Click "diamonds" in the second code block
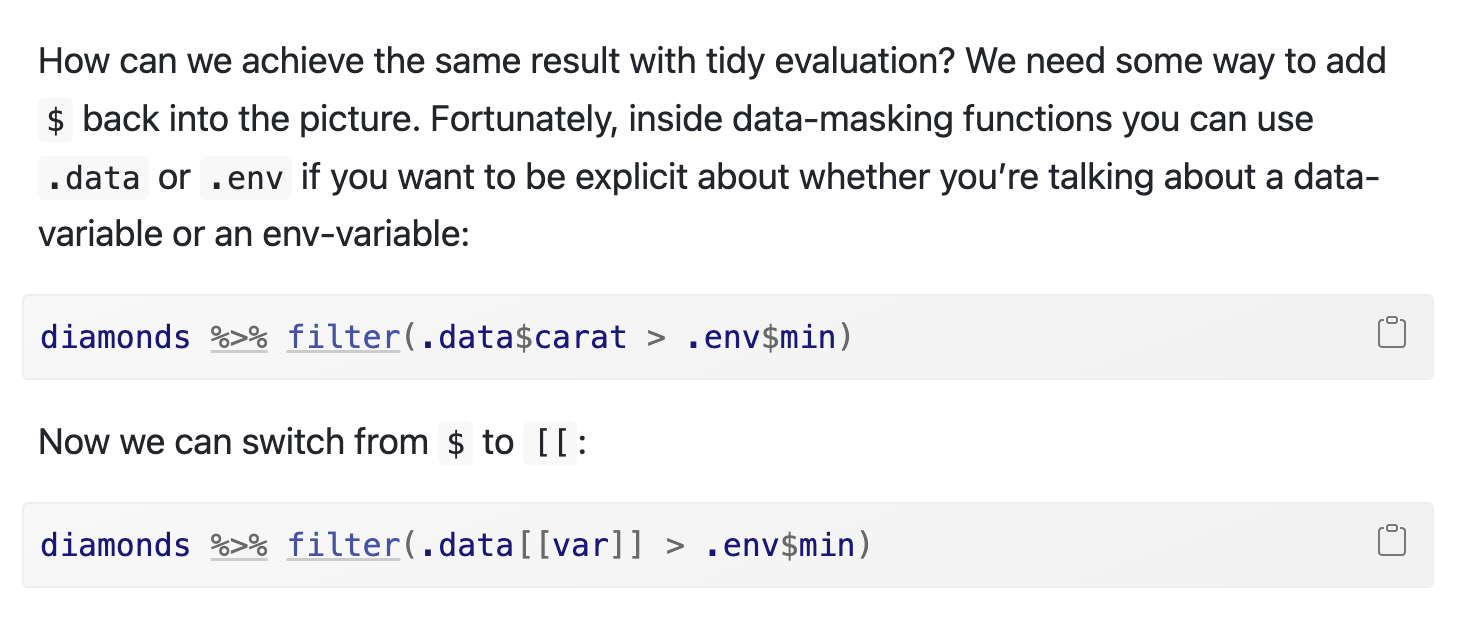 (115, 545)
